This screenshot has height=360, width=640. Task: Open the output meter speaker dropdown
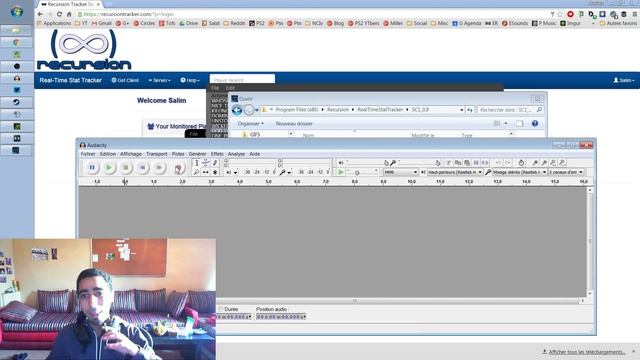click(236, 173)
